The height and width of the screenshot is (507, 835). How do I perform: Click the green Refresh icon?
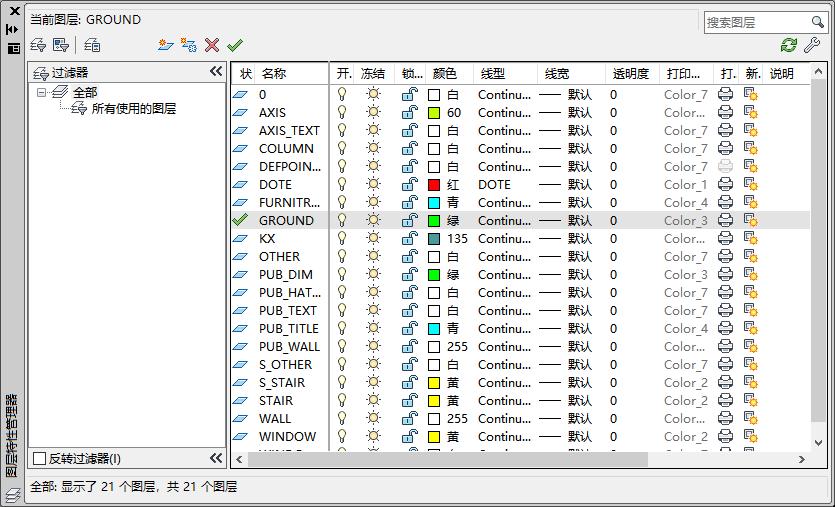tap(789, 45)
